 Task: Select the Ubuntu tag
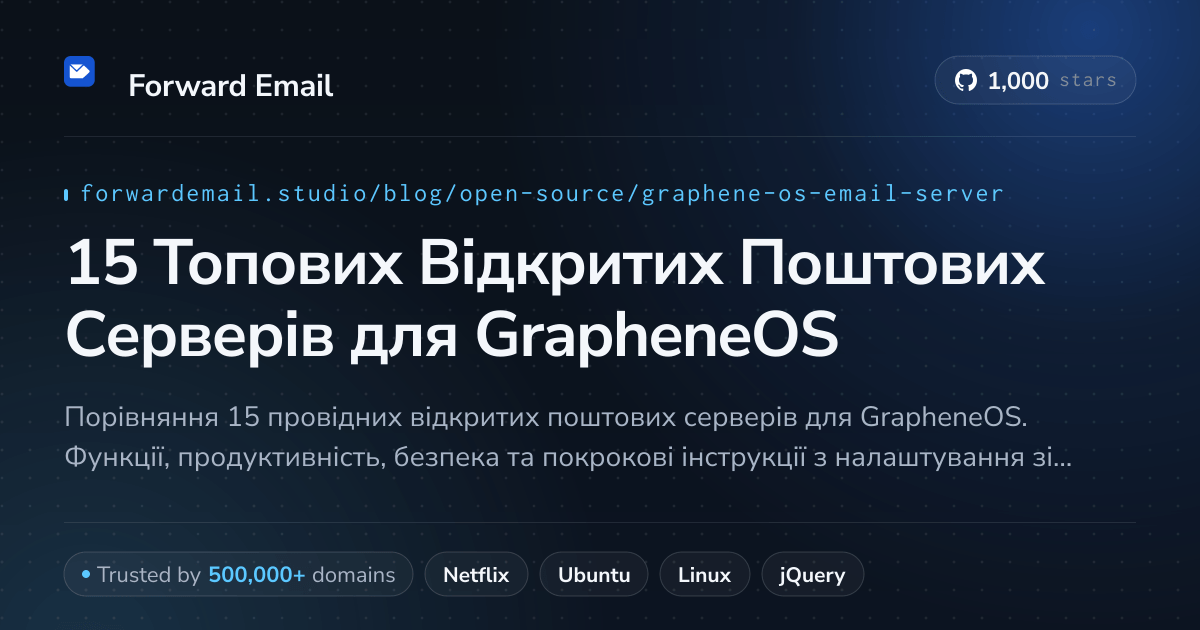point(594,575)
